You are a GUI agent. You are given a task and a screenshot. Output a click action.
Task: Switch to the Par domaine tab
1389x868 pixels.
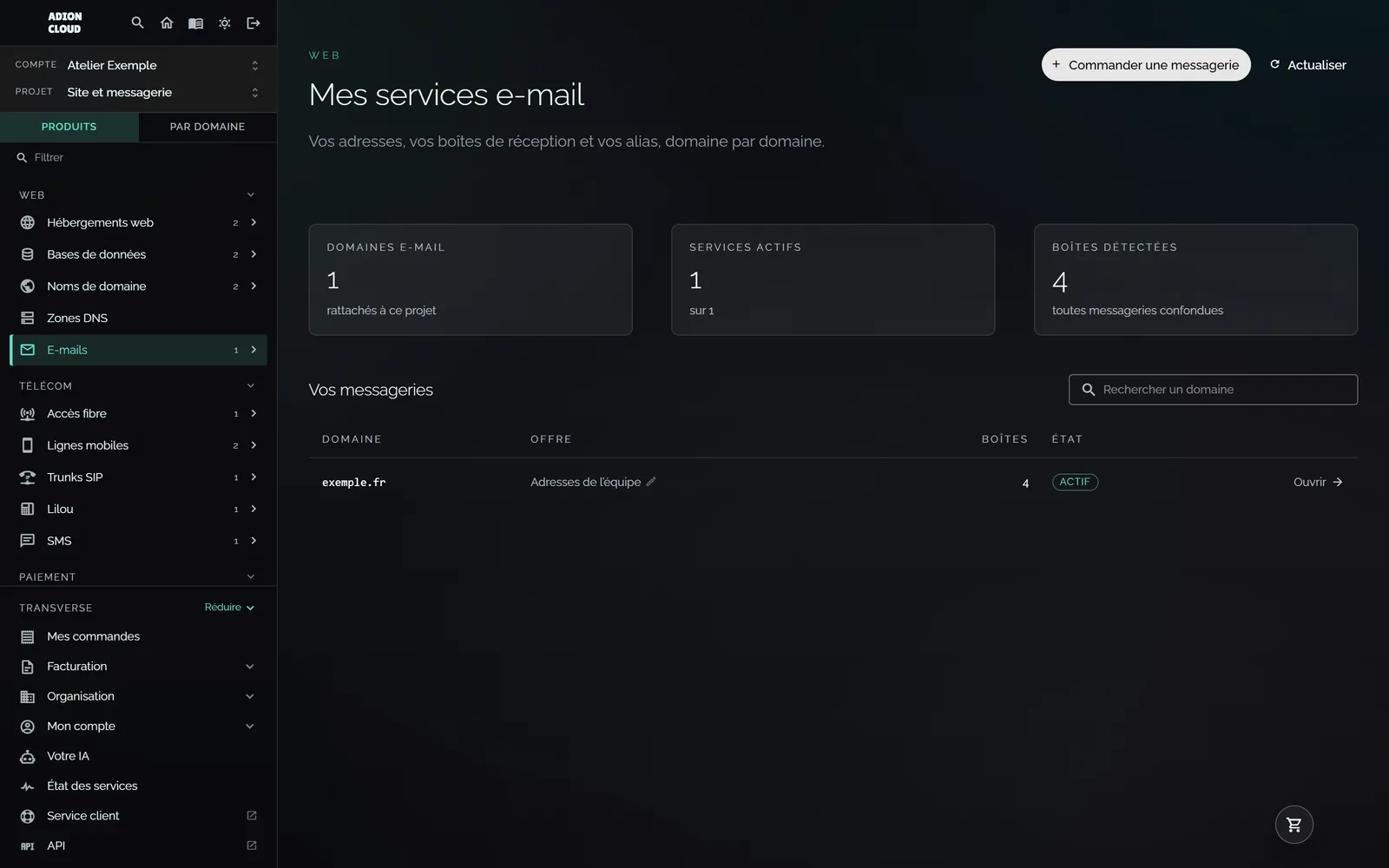207,127
